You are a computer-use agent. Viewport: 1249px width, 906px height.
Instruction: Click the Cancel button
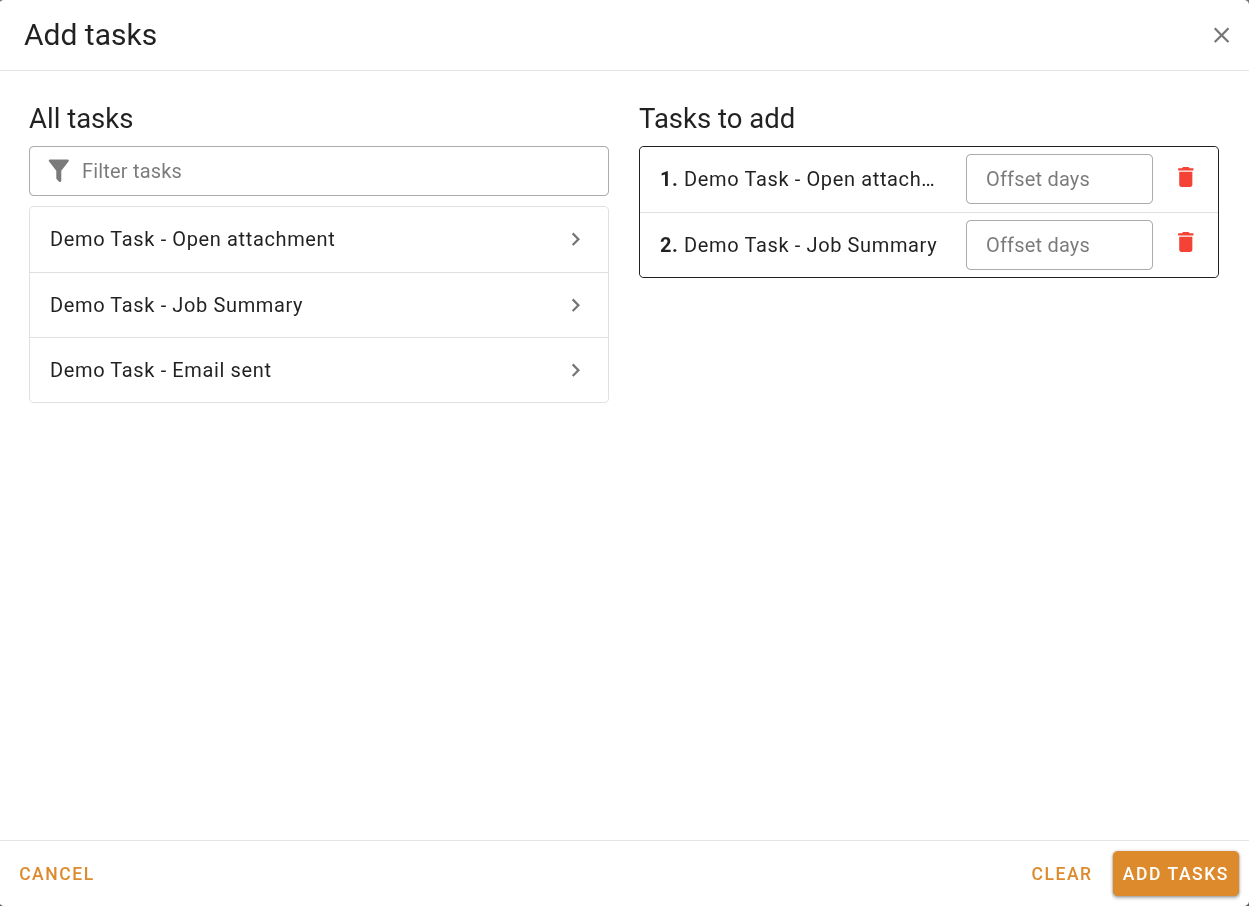[57, 874]
